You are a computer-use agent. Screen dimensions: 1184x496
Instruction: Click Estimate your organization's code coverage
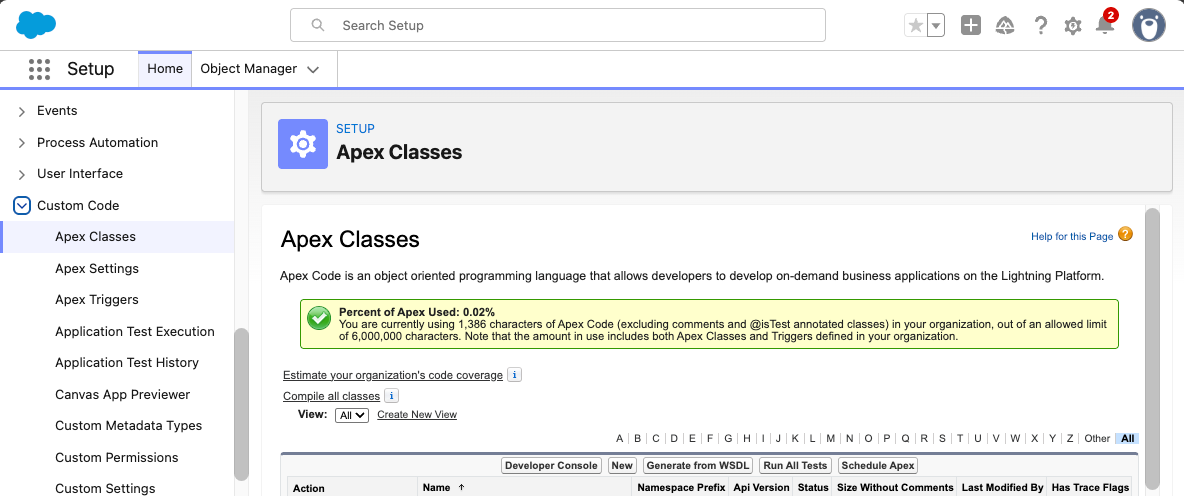[393, 375]
